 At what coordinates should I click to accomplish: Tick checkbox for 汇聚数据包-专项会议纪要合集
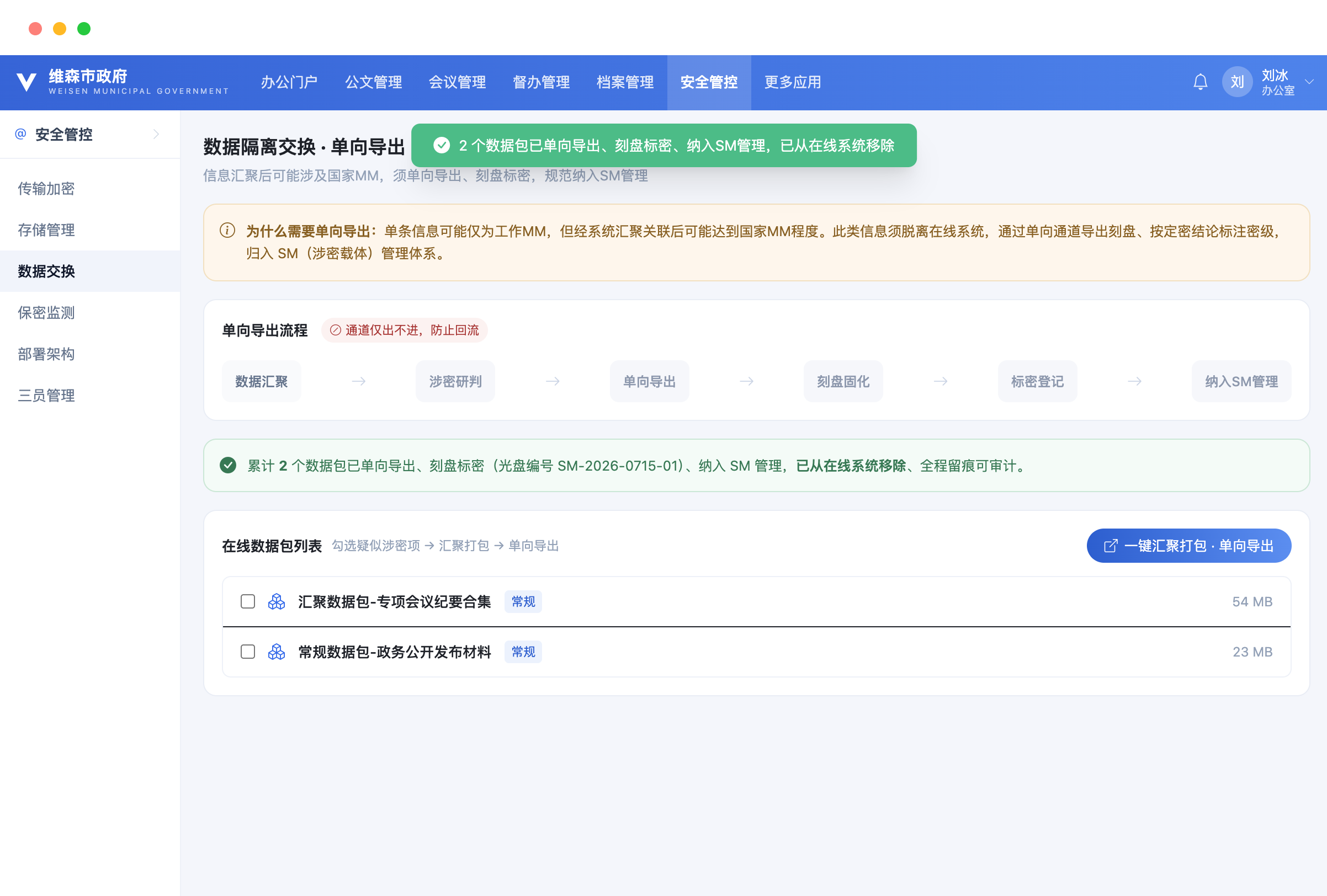[248, 601]
